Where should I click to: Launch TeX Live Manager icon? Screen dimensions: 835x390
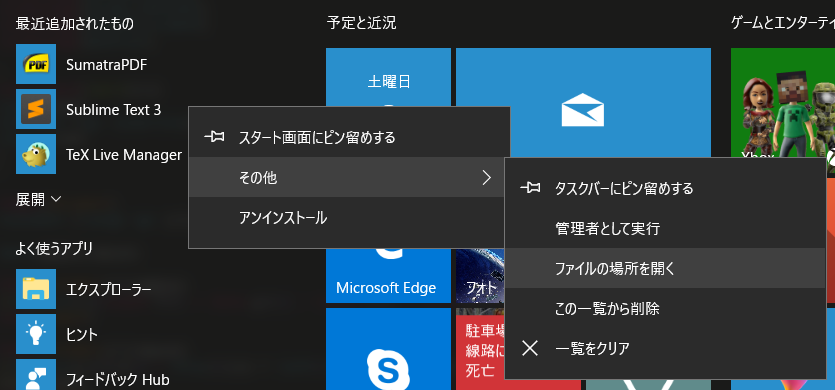[36, 154]
